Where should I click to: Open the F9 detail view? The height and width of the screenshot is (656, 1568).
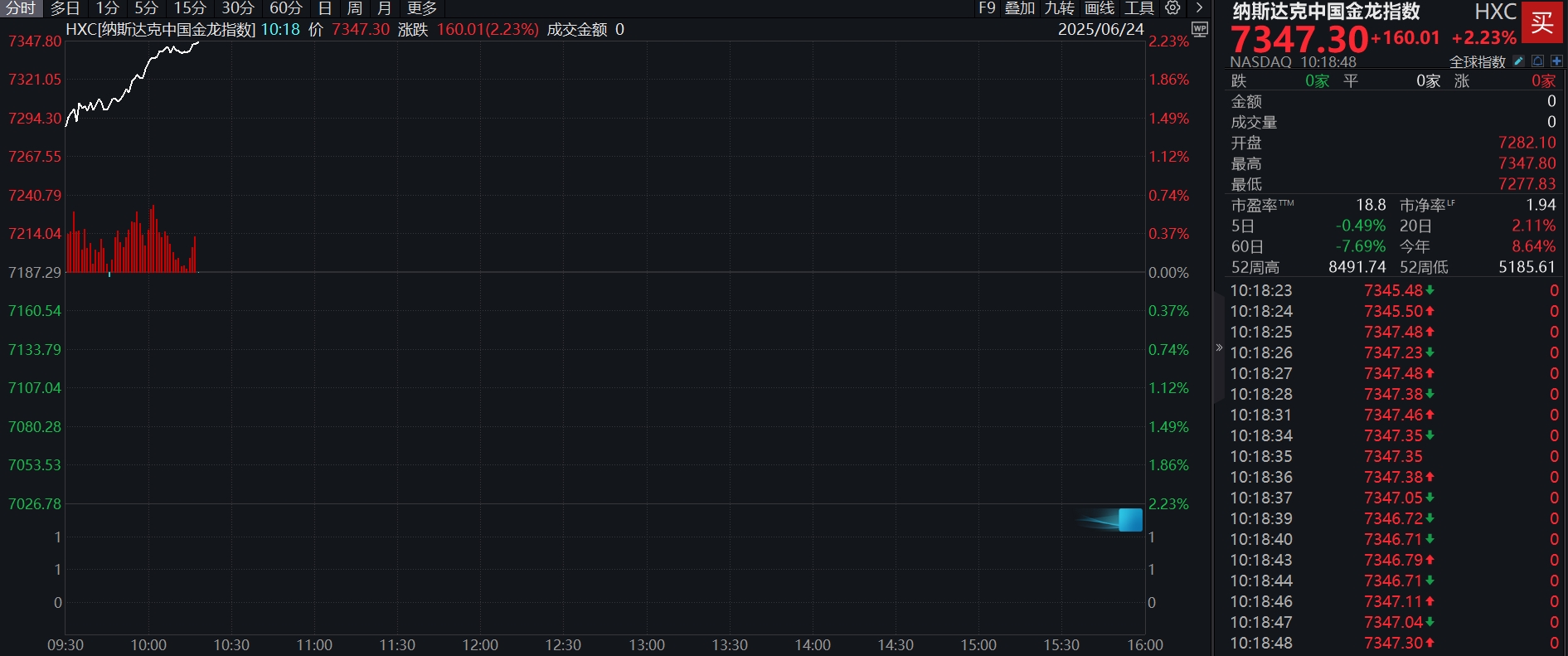[987, 8]
